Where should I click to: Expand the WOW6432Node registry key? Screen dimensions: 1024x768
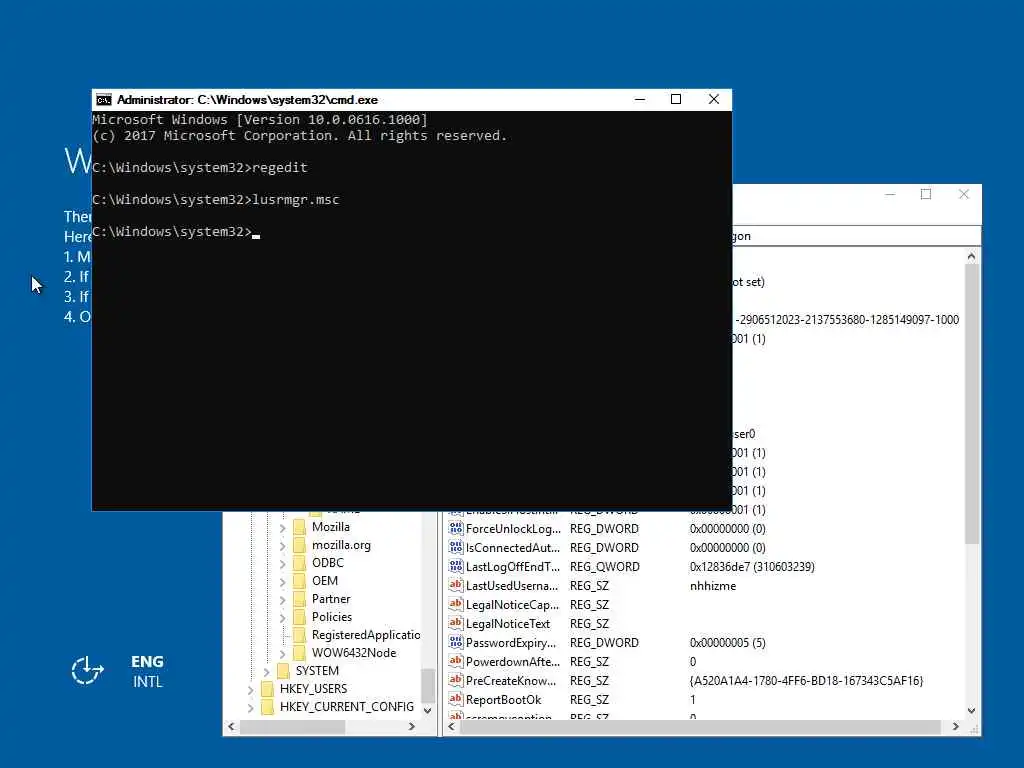pos(283,653)
